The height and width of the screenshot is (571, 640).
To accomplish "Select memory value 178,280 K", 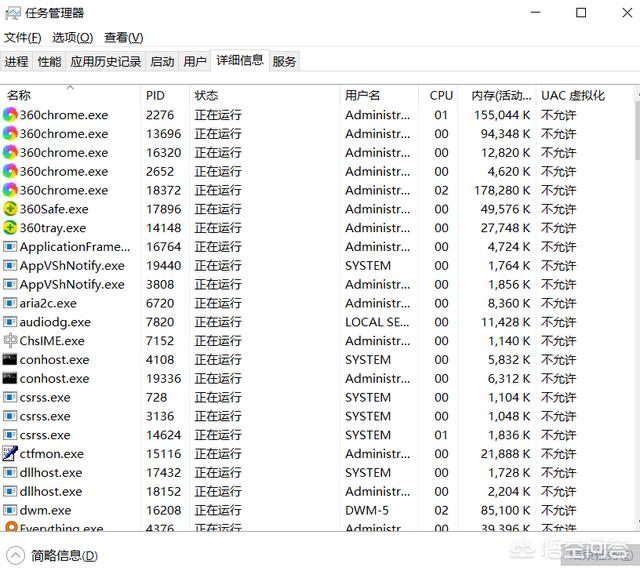I will click(x=502, y=190).
